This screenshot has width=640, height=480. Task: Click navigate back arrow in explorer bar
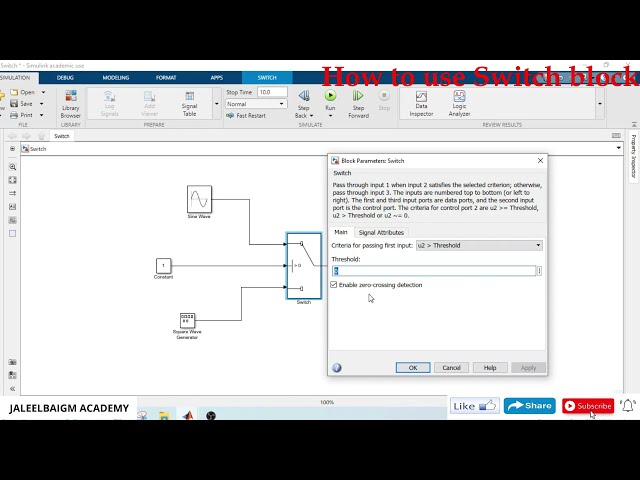pyautogui.click(x=12, y=136)
